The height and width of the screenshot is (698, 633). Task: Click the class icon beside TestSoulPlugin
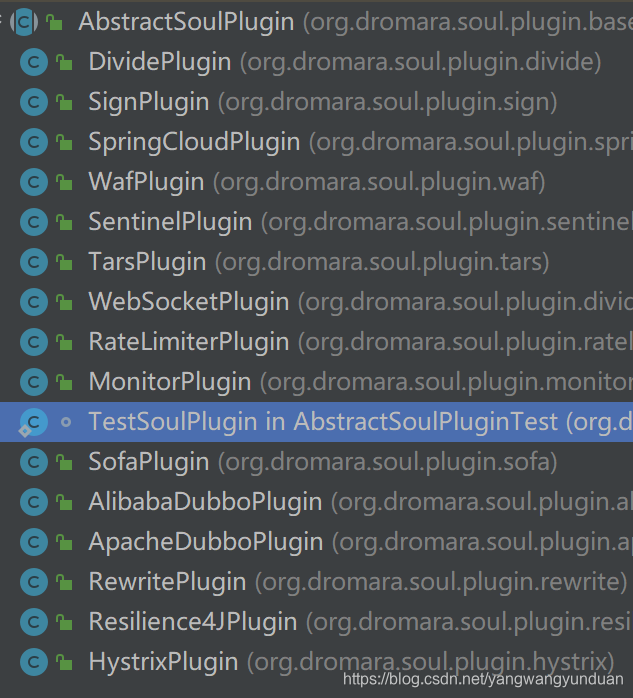[33, 422]
